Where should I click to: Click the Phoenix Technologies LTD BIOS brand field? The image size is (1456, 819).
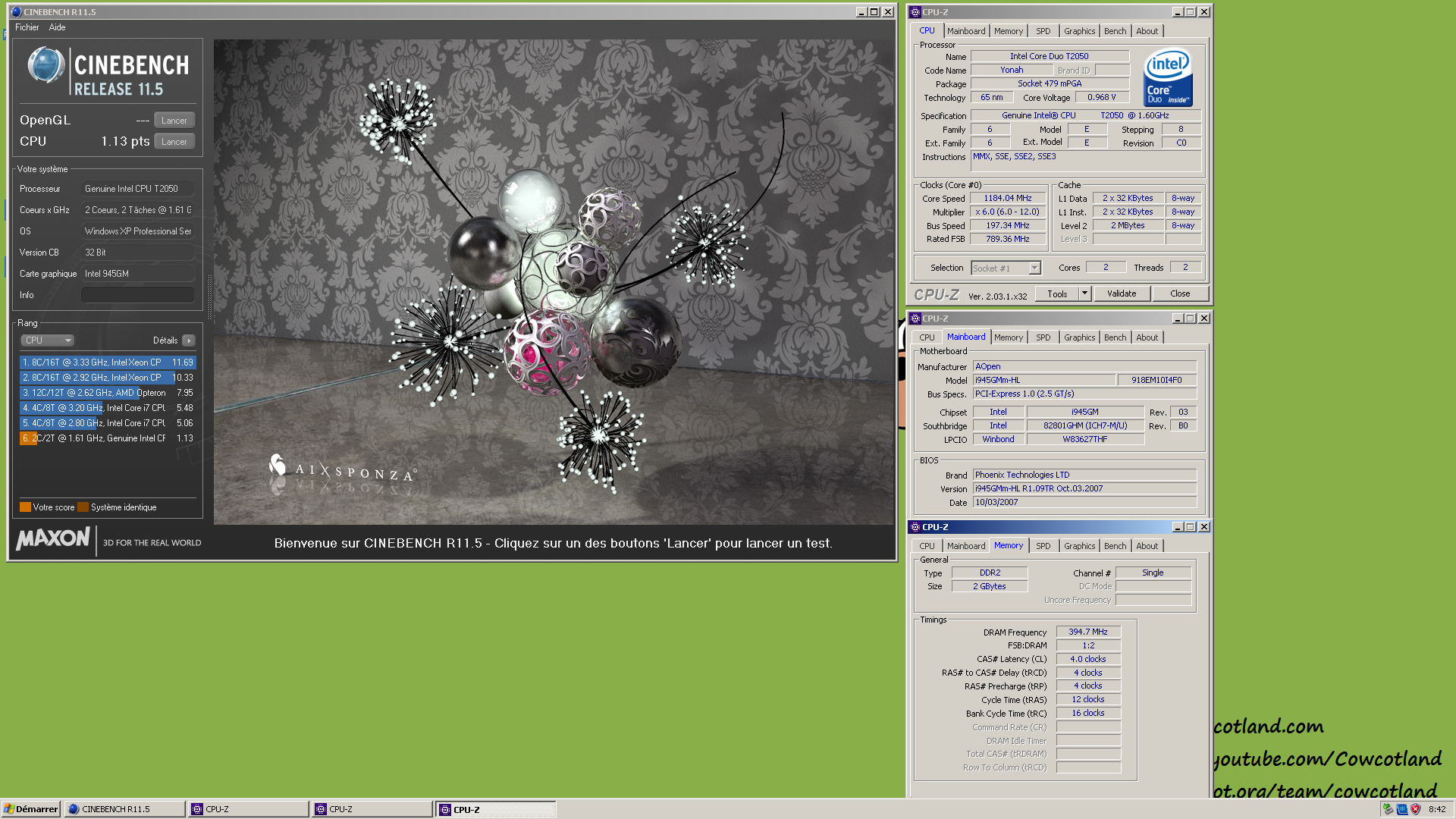(x=1084, y=475)
